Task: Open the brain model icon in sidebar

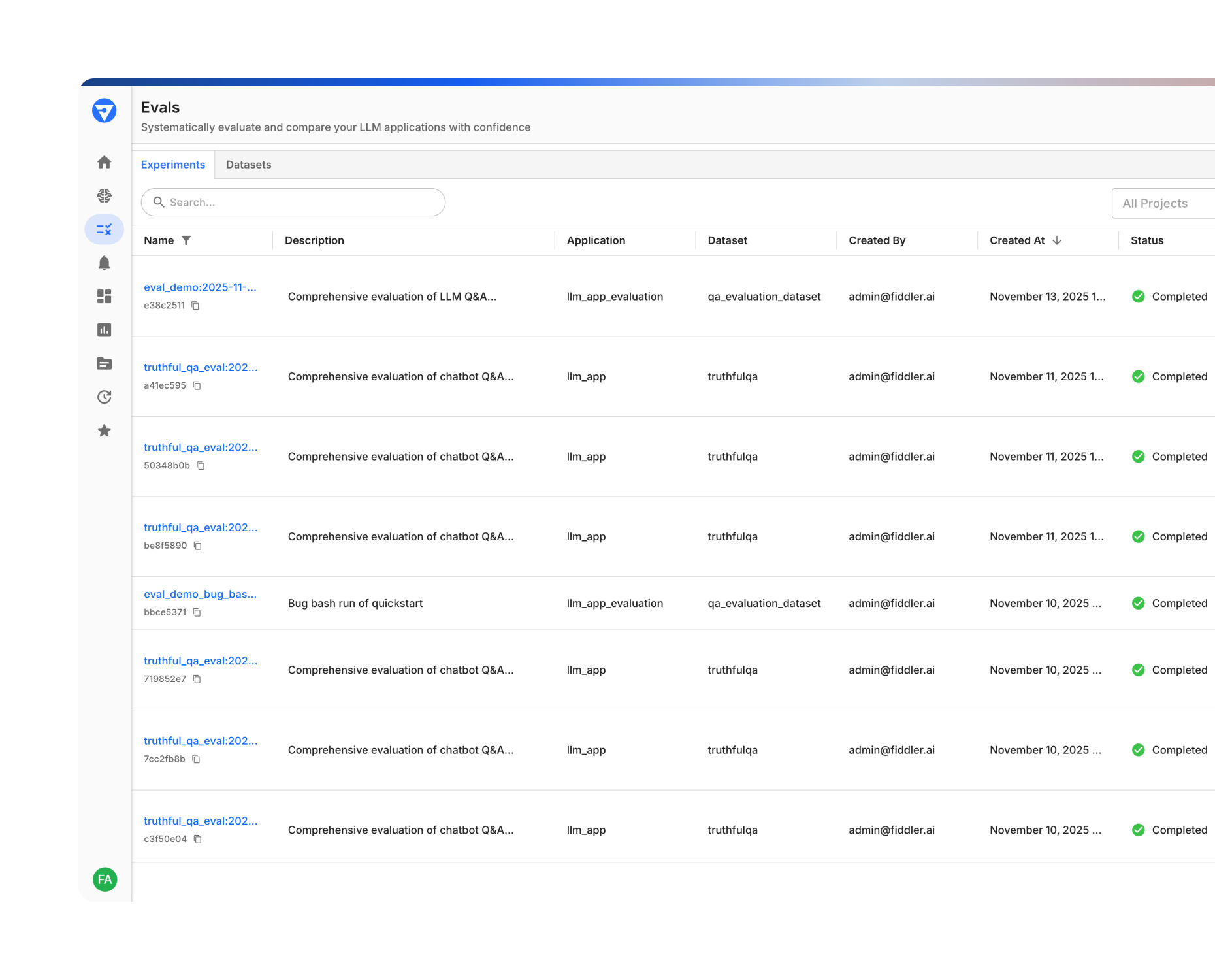Action: tap(105, 195)
